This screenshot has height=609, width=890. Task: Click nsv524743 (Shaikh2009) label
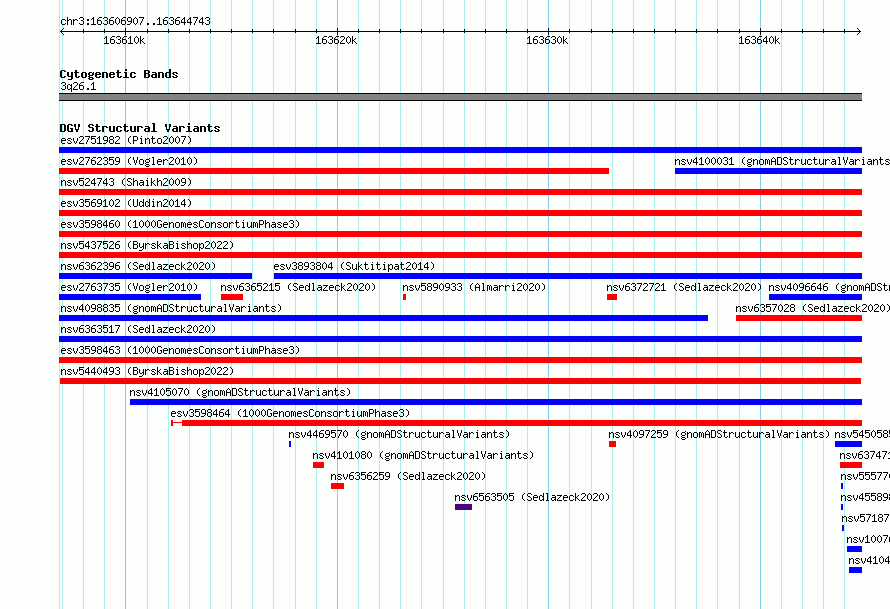(126, 182)
